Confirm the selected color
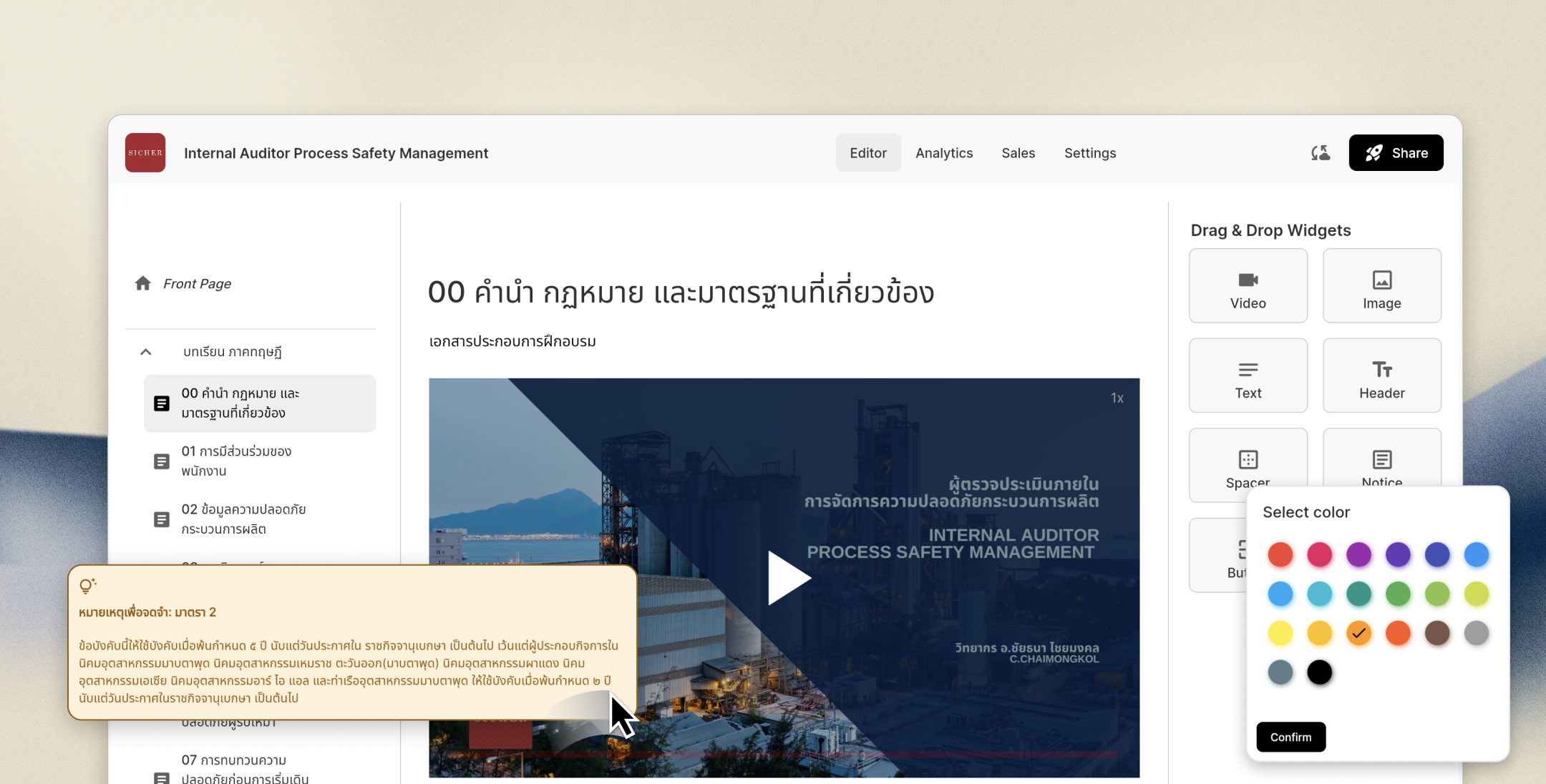 click(x=1290, y=737)
